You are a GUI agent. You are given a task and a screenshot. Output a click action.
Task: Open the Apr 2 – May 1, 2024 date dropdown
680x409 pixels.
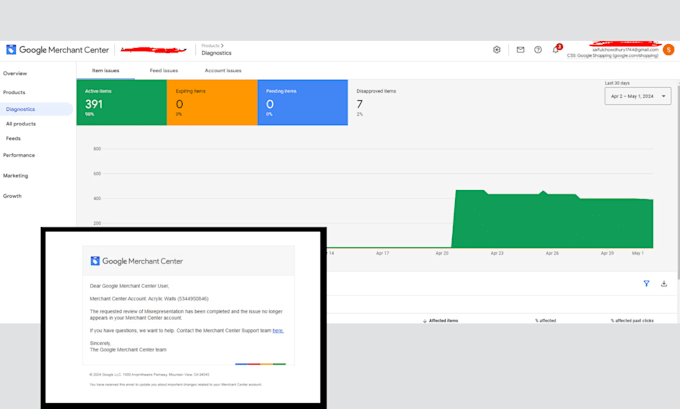638,96
